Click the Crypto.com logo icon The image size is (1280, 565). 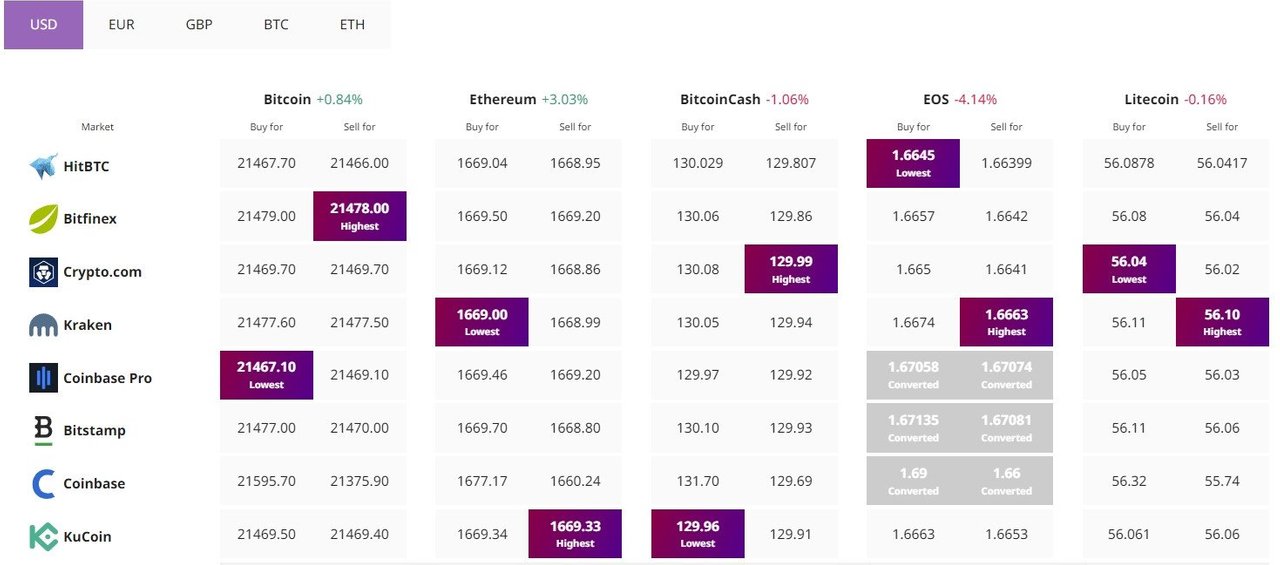(x=43, y=272)
